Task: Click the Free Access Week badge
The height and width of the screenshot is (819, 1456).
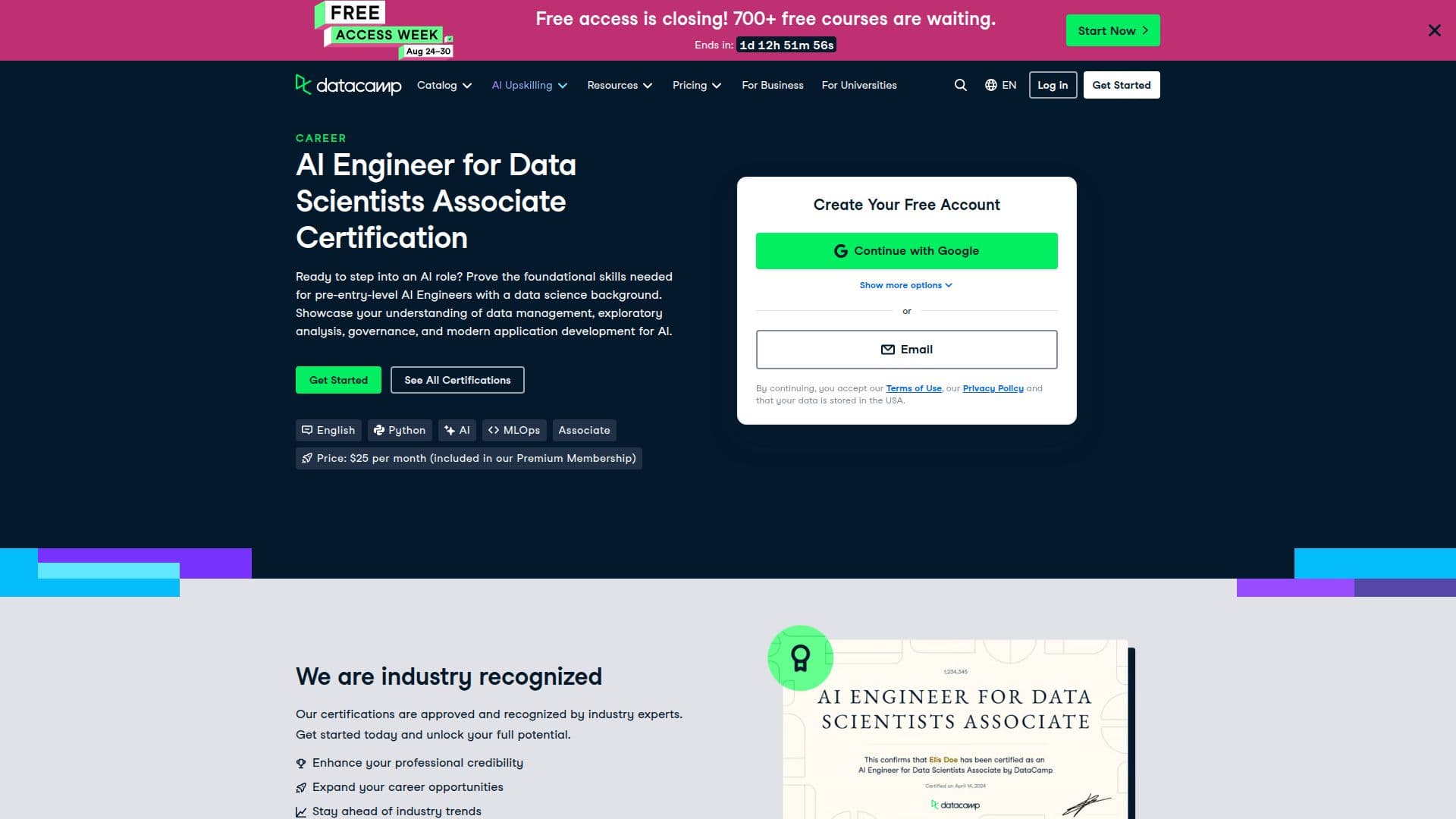Action: 384,30
